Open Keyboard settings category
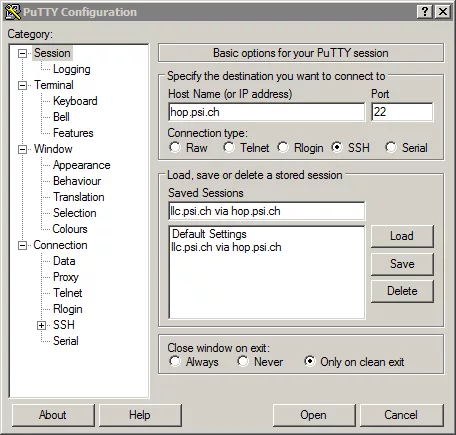Viewport: 456px width, 435px height. pyautogui.click(x=75, y=101)
